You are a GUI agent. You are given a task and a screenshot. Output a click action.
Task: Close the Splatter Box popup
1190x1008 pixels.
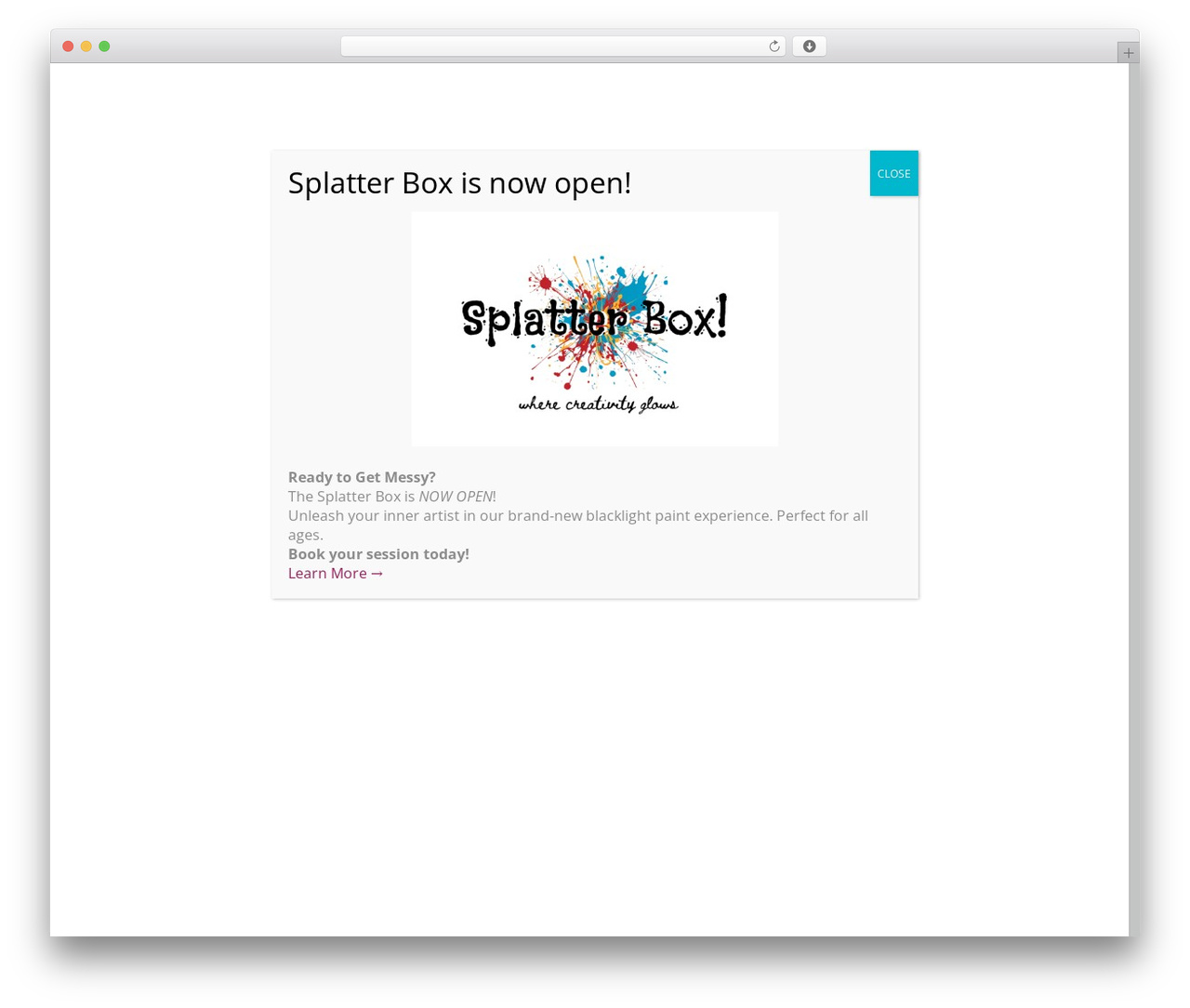point(893,174)
